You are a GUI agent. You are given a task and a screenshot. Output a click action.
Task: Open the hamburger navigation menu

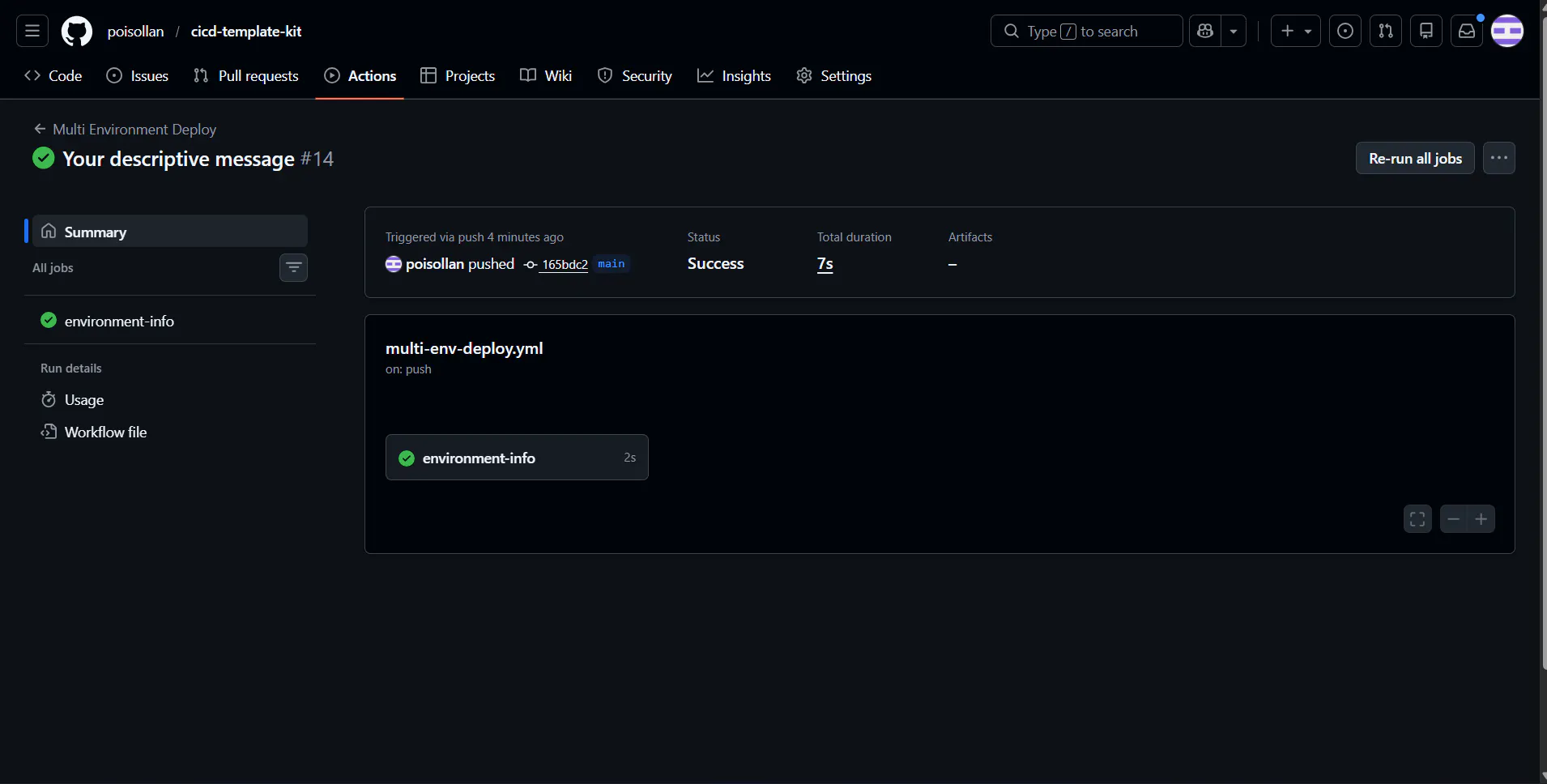32,31
